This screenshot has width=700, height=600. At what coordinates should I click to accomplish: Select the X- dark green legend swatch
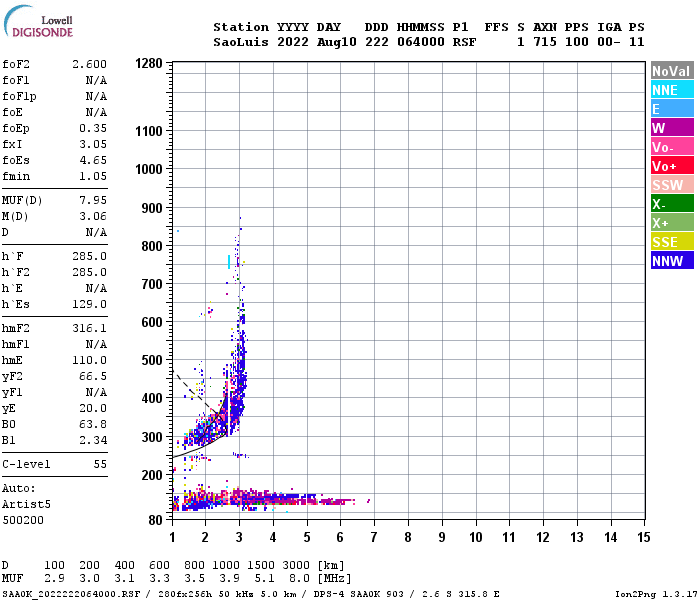(x=672, y=204)
